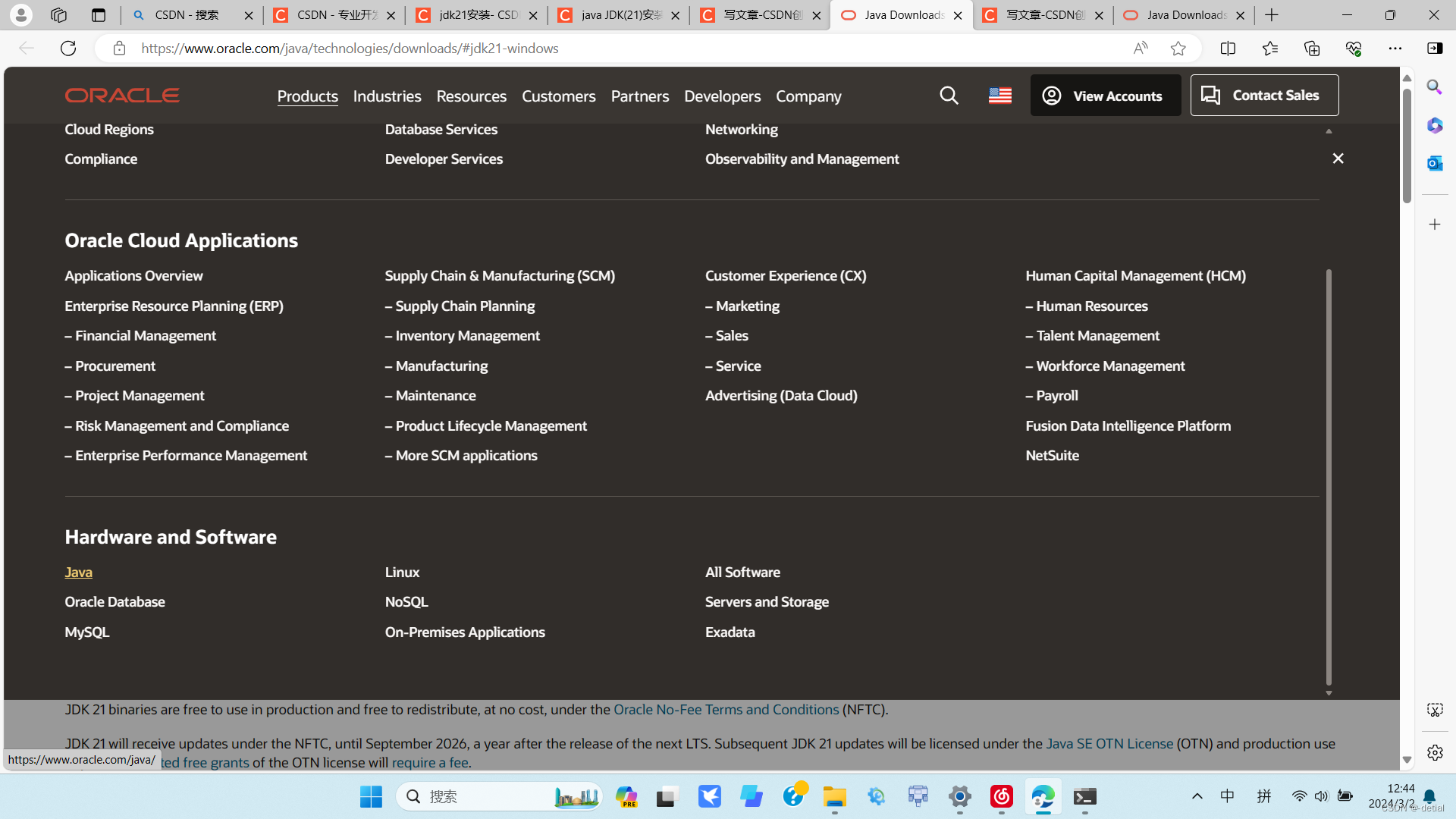Click the Oracle search magnifier icon

tap(949, 96)
